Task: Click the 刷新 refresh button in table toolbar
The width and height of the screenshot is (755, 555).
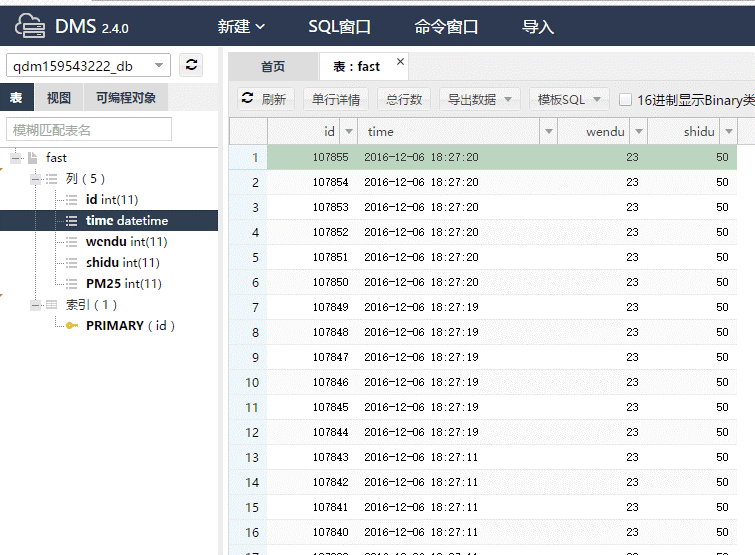Action: click(x=263, y=99)
